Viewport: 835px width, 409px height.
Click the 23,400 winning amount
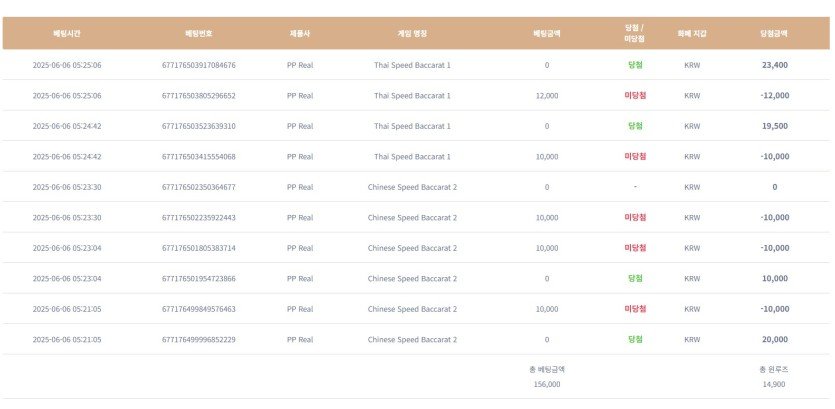[774, 65]
